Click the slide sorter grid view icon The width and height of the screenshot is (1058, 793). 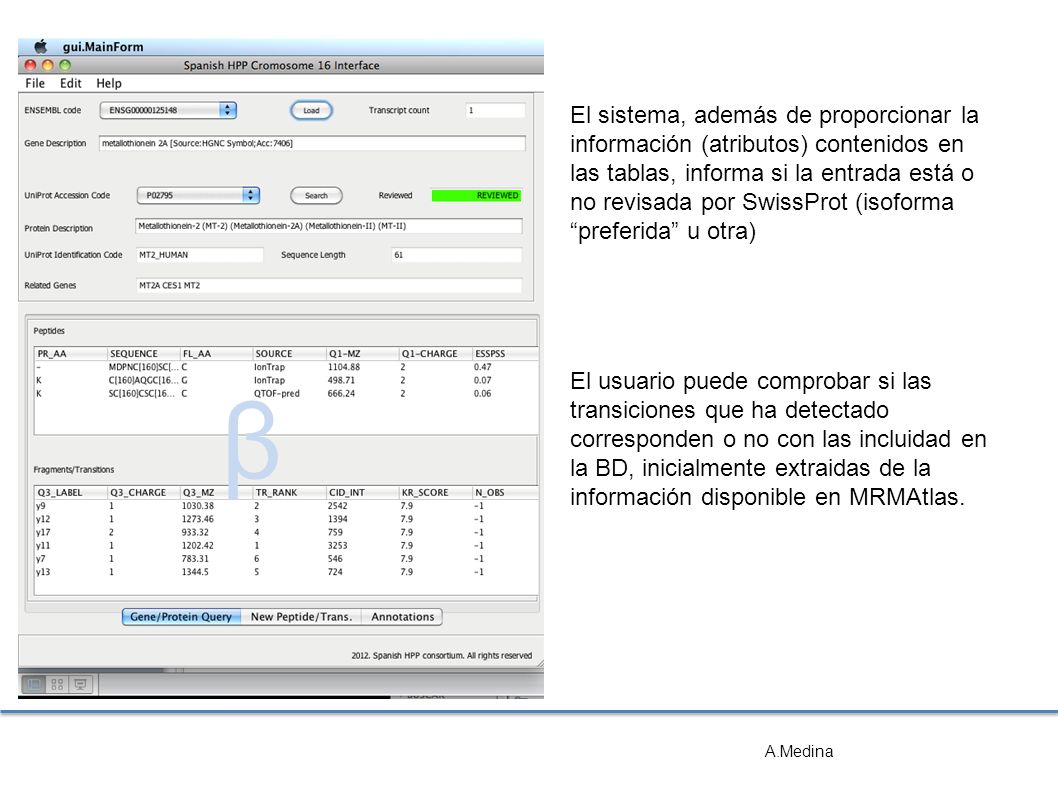57,684
